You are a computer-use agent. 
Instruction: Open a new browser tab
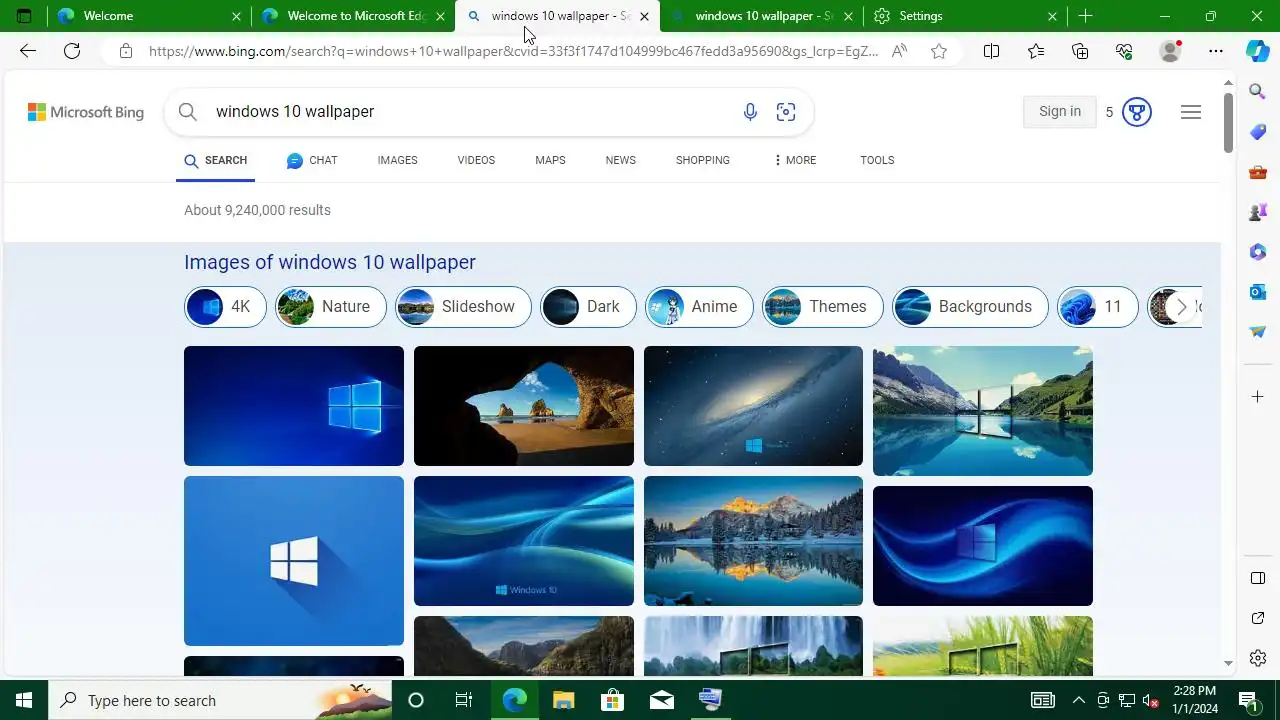pyautogui.click(x=1085, y=16)
